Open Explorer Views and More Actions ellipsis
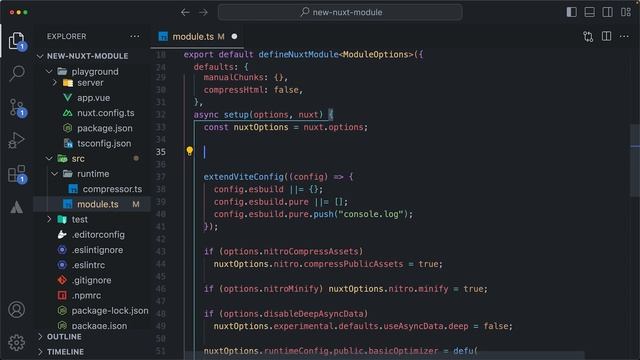The height and width of the screenshot is (360, 640). click(x=135, y=36)
